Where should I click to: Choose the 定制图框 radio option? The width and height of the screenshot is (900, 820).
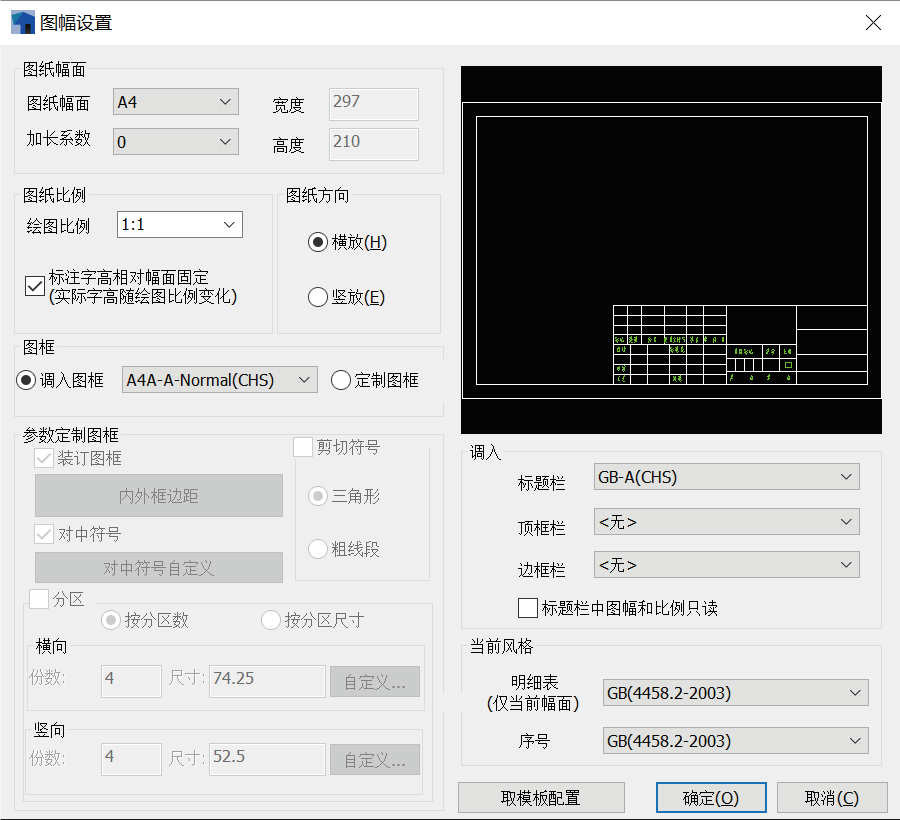(341, 380)
